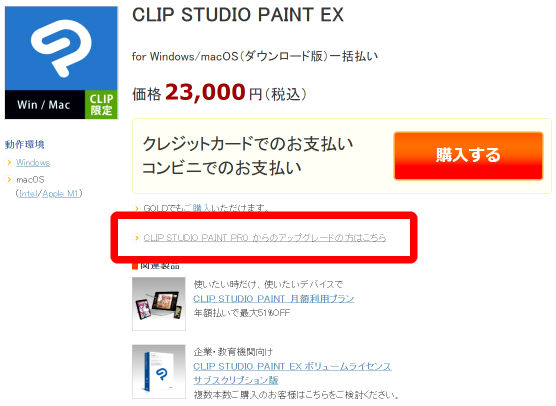Click the arrow bullet beside macOS
The width and height of the screenshot is (556, 406).
pos(9,180)
